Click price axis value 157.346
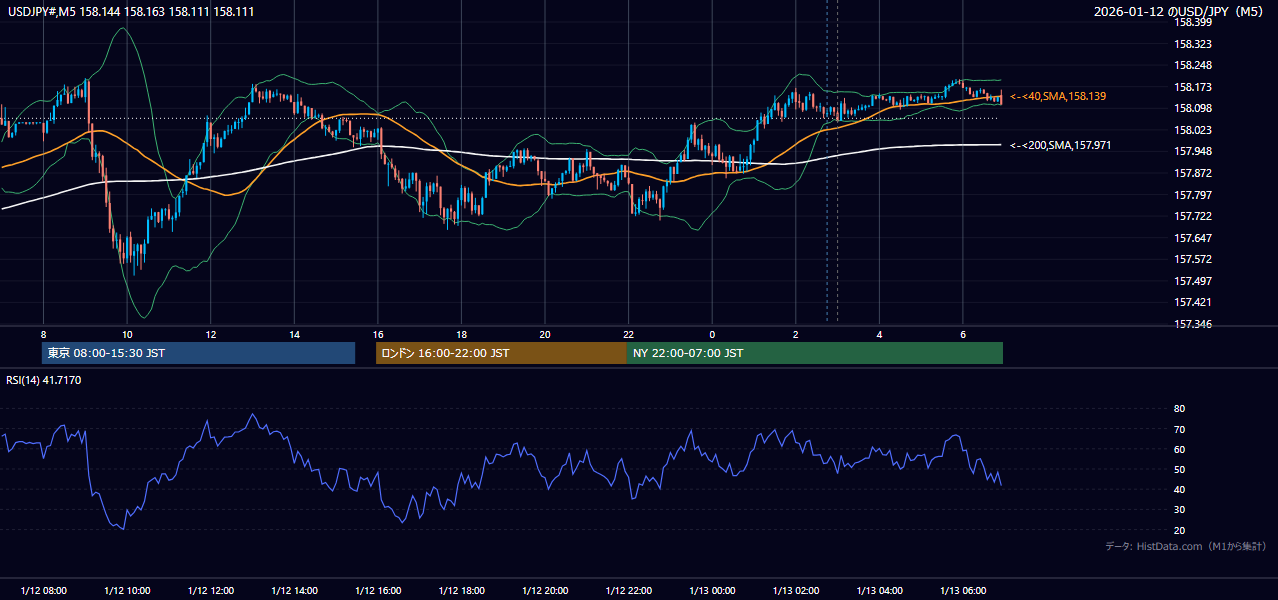 click(1195, 324)
